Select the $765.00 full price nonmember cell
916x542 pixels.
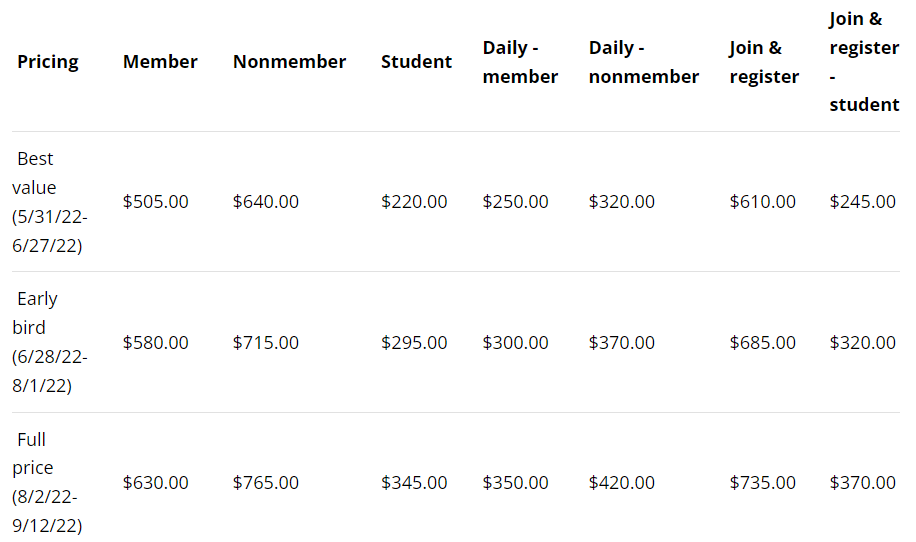click(x=265, y=483)
